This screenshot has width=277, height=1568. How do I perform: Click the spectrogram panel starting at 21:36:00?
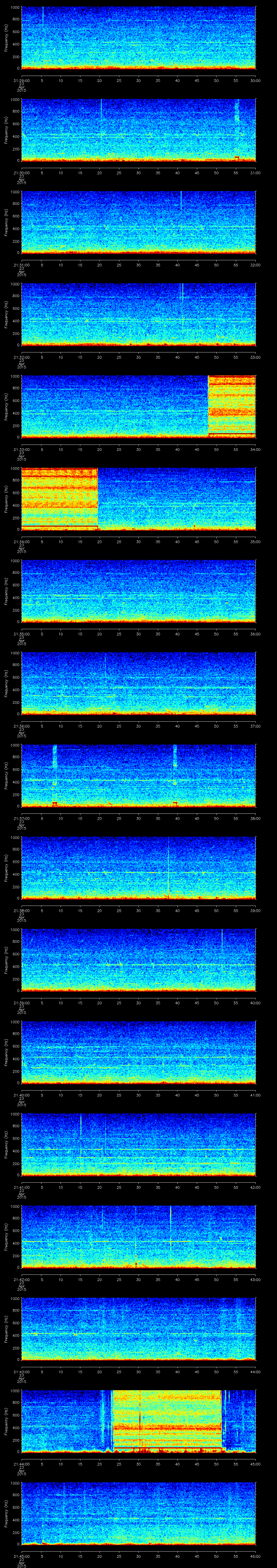(138, 683)
